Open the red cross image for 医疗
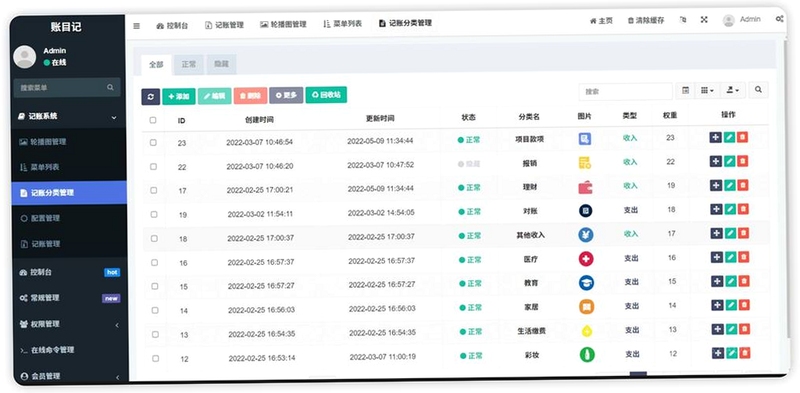The height and width of the screenshot is (393, 800). coord(586,259)
